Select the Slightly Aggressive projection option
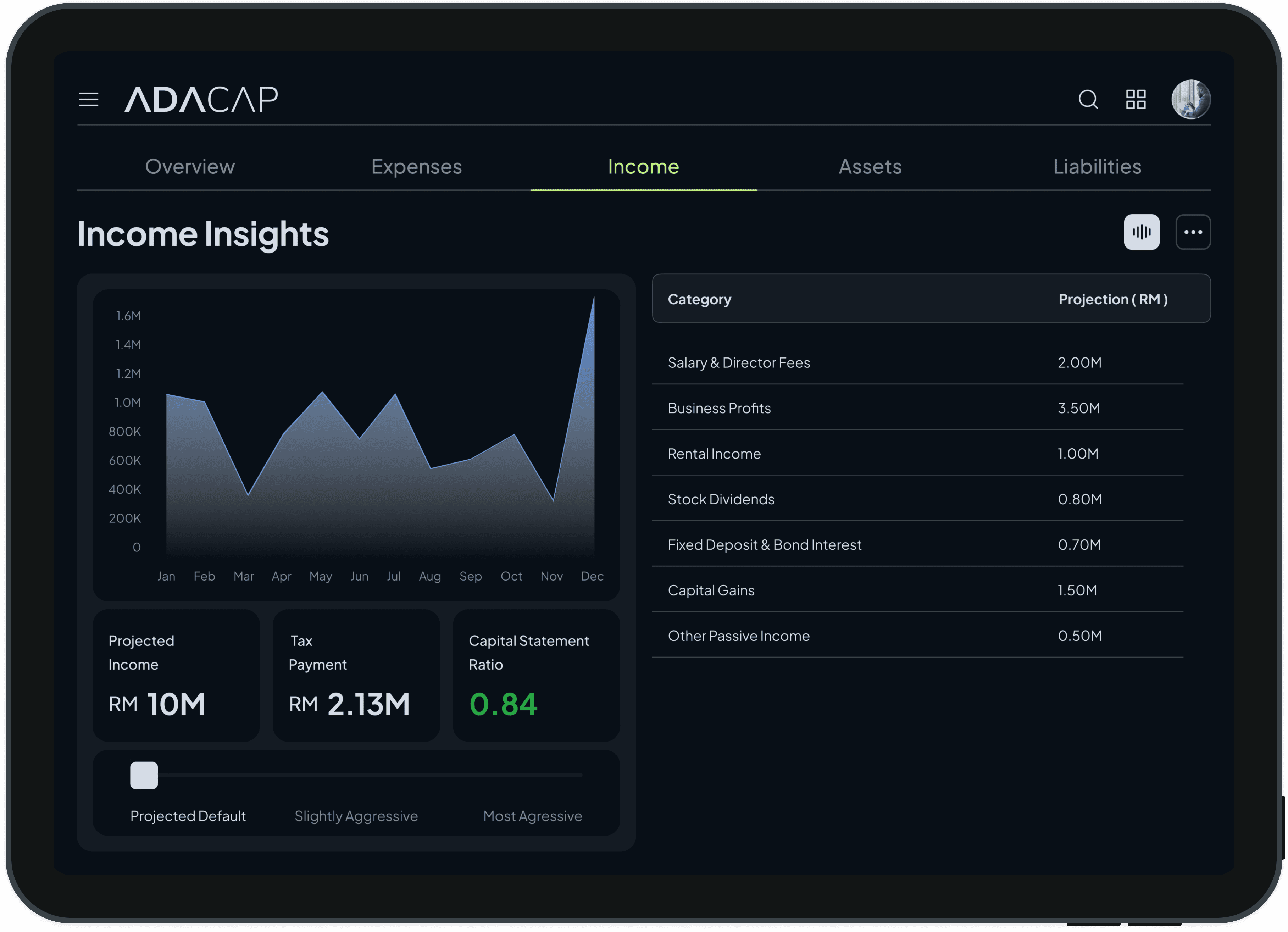1288x932 pixels. coord(356,816)
